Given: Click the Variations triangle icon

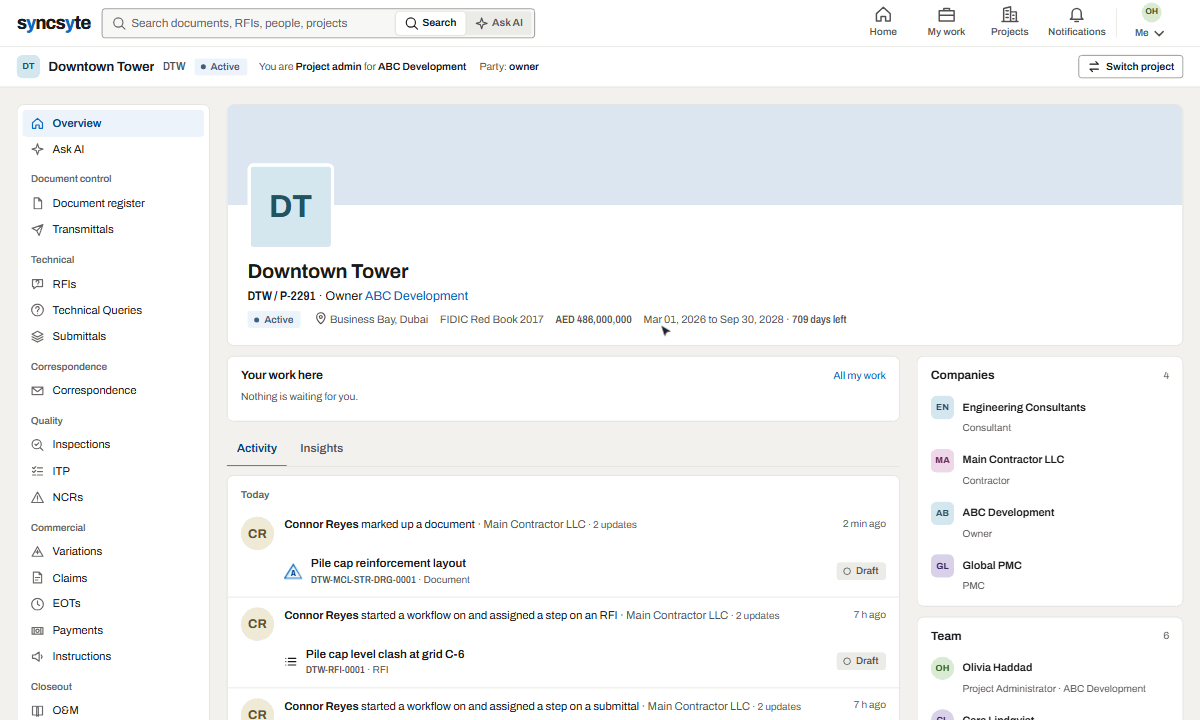Looking at the screenshot, I should [38, 551].
